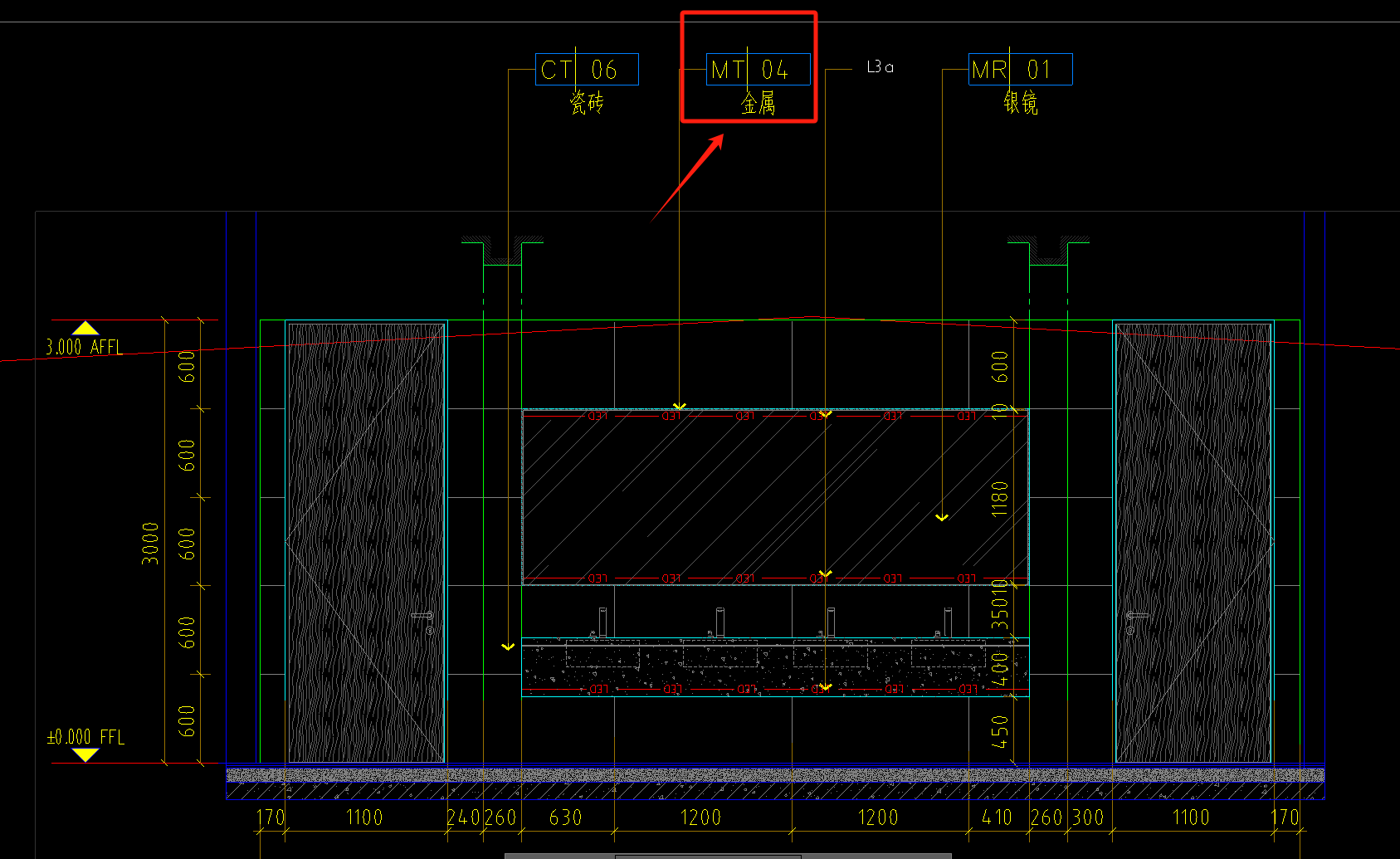
Task: Click the 630 dimension along the bottom
Action: tap(565, 818)
